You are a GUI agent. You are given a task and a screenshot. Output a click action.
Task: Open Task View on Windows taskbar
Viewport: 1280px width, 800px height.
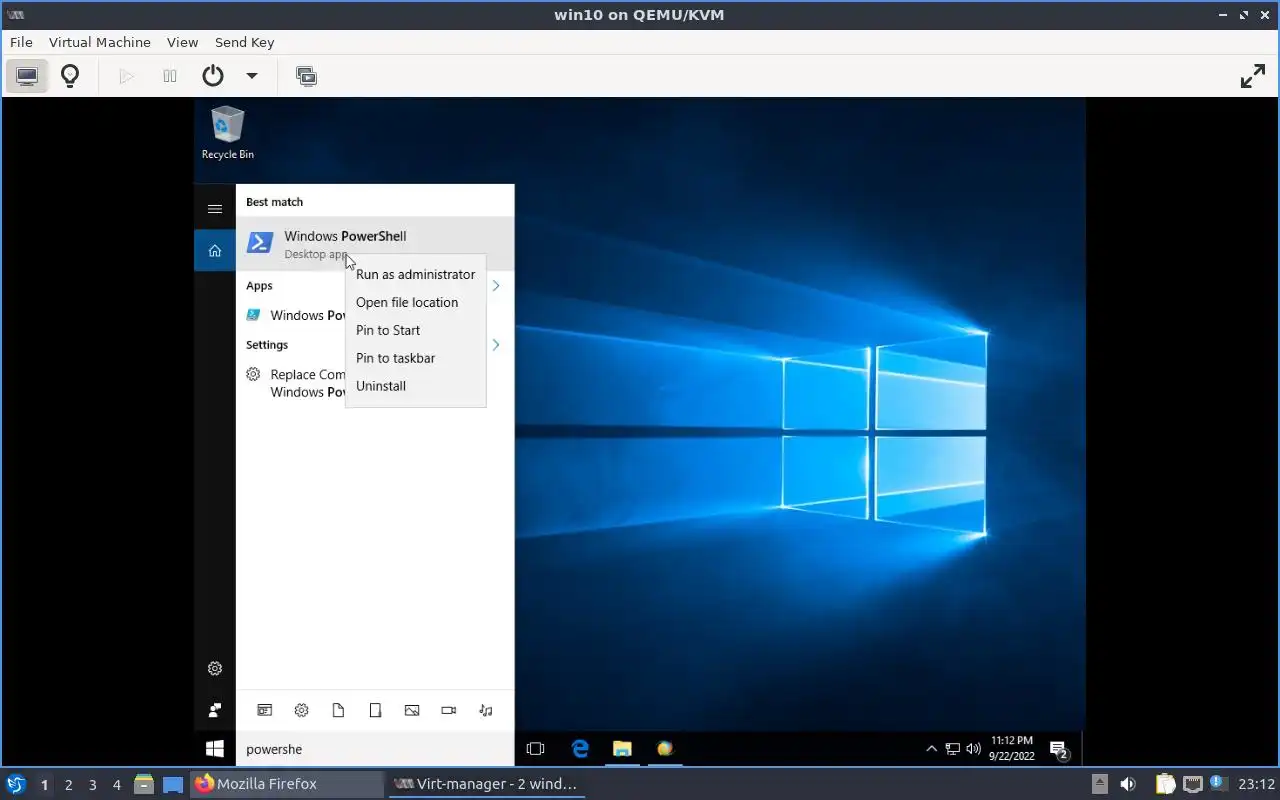[x=535, y=749]
